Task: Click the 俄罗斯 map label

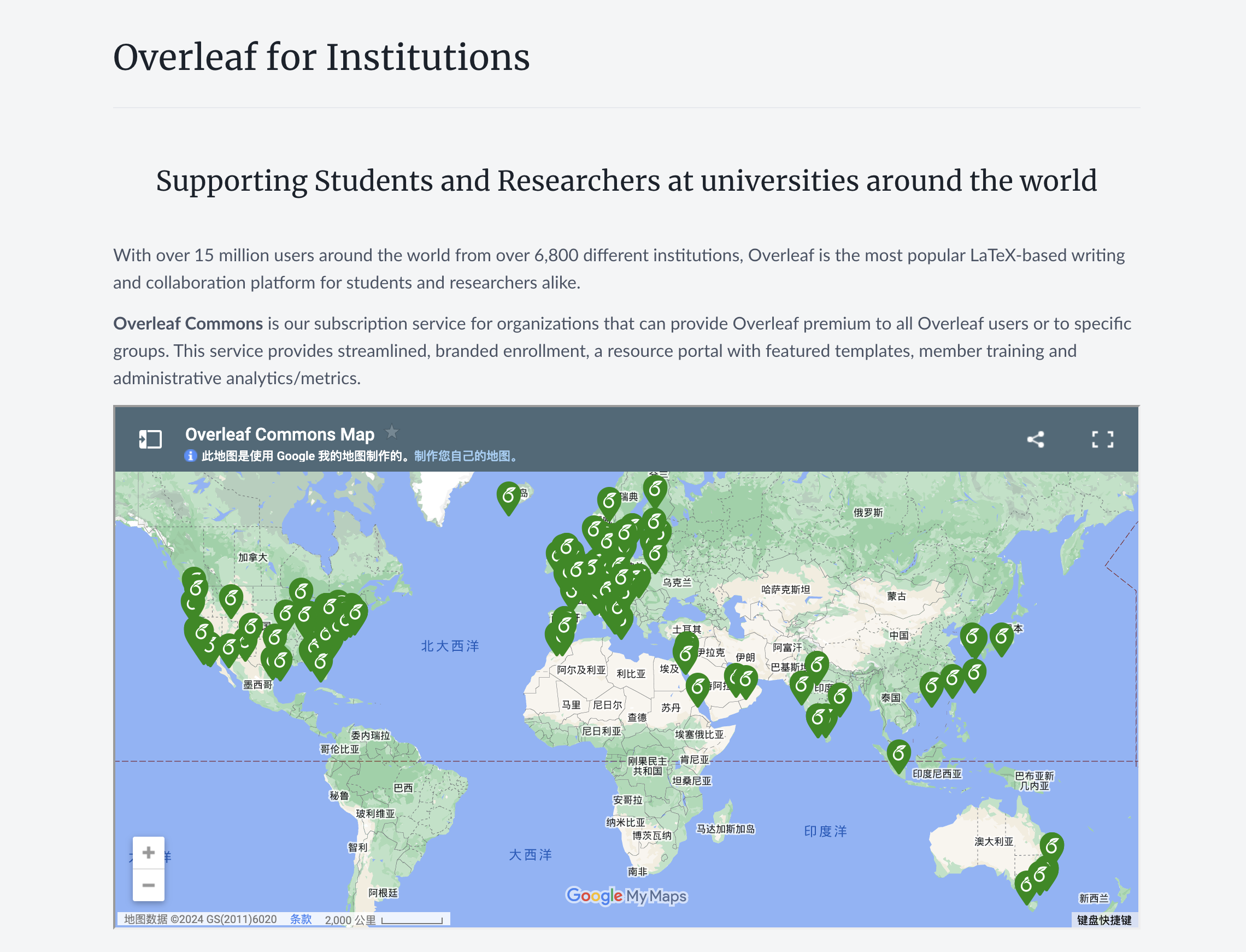Action: click(x=868, y=512)
